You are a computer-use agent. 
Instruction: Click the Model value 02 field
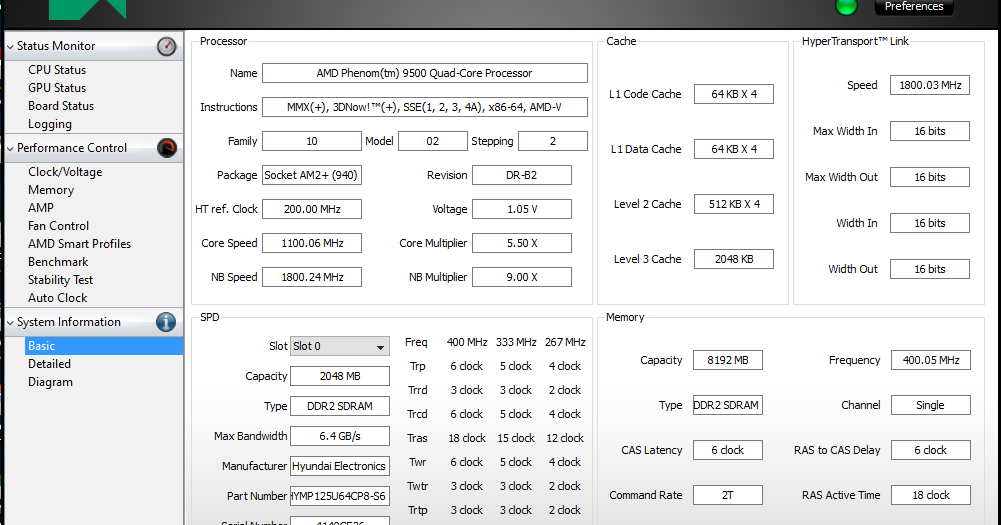coord(433,141)
